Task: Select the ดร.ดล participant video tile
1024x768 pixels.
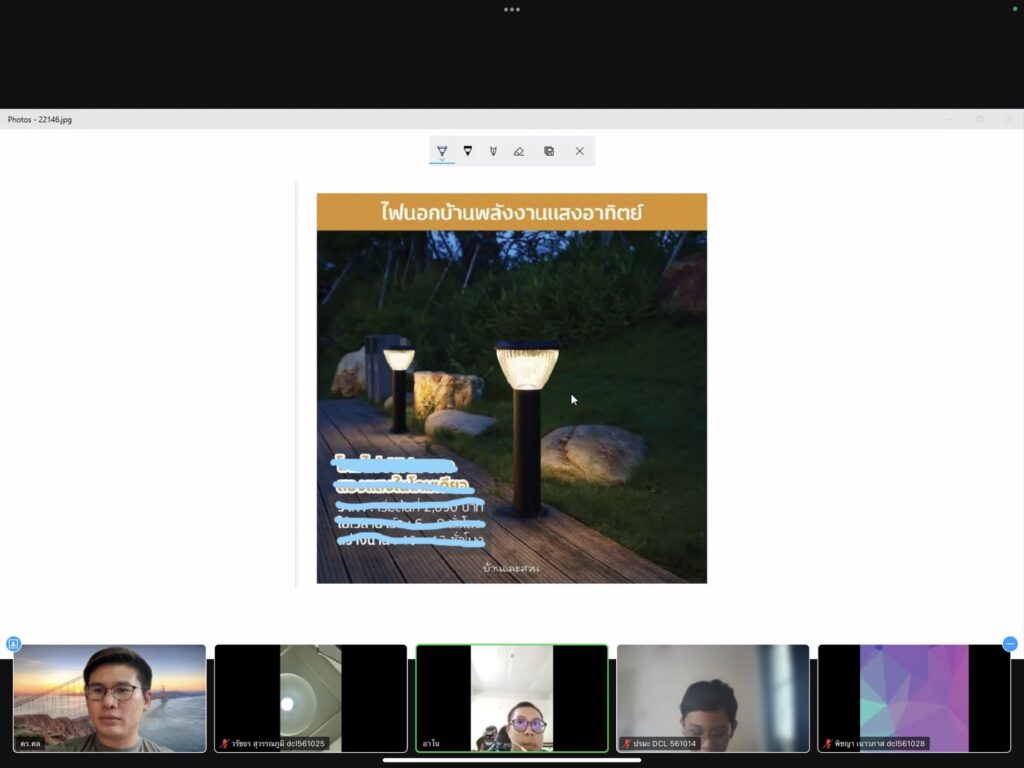Action: tap(109, 698)
